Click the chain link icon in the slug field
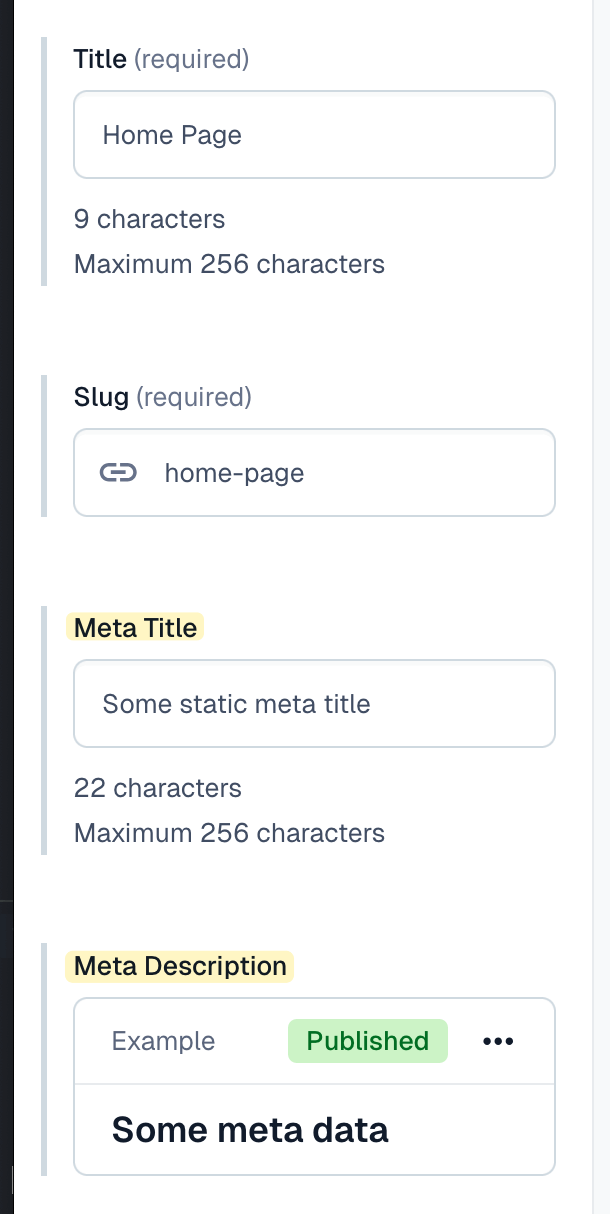Screen dimensions: 610x1214 tap(118, 472)
